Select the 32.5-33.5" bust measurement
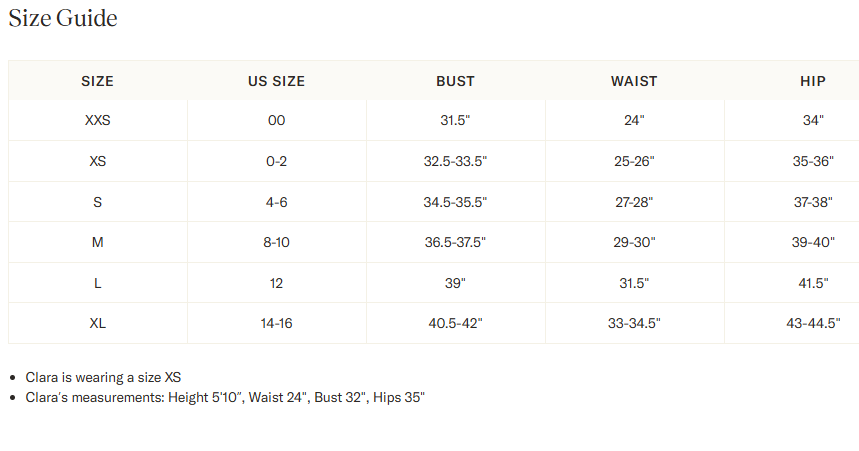The image size is (859, 451). tap(455, 162)
